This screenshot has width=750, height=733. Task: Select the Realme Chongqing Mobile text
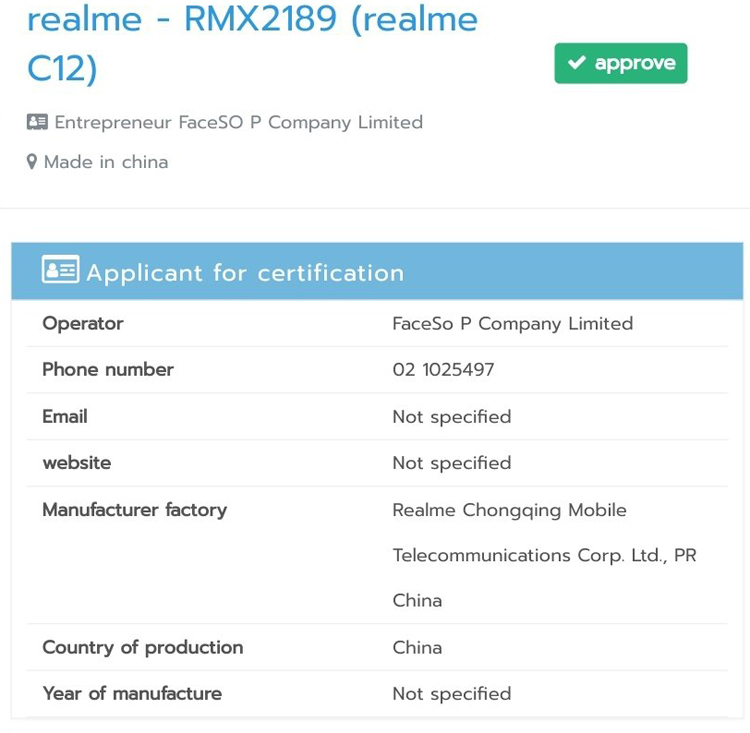click(x=509, y=510)
